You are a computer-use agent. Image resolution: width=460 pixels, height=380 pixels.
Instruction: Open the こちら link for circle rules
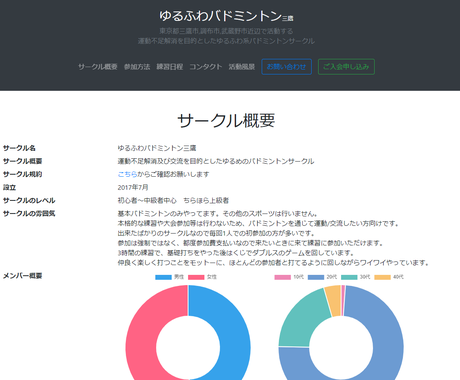pos(127,174)
